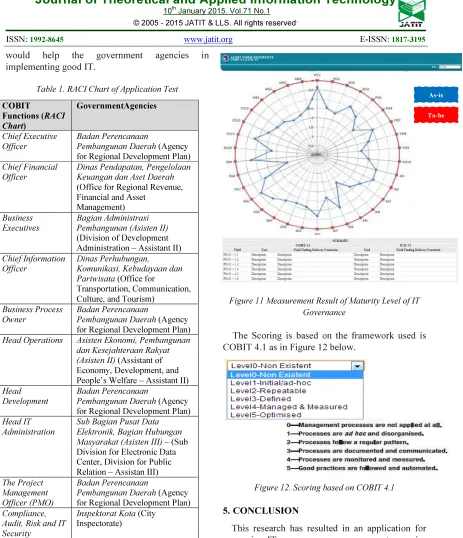Click the radar chart of maturity levels
The image size is (463, 538).
(317, 154)
